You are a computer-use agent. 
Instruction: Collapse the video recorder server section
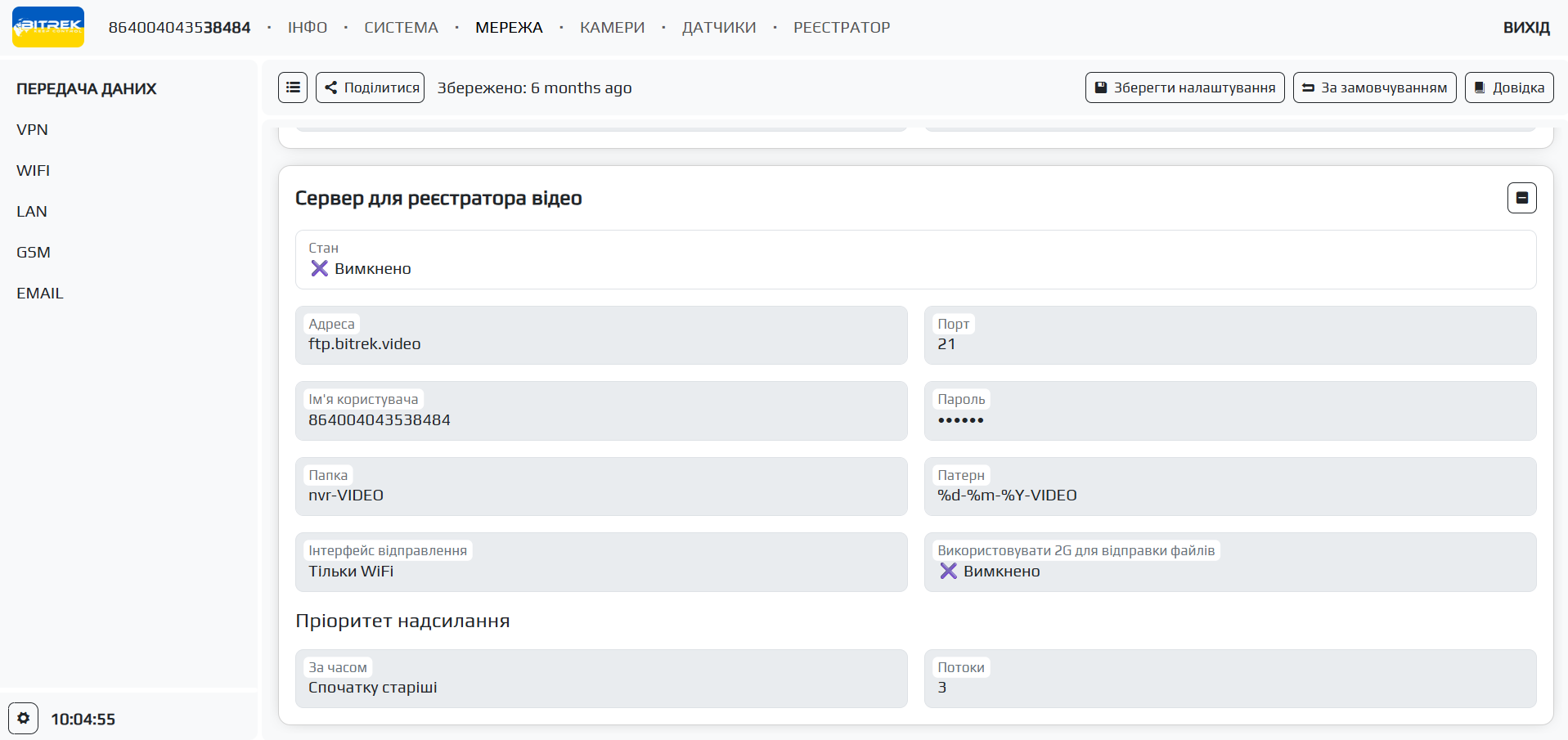tap(1521, 198)
